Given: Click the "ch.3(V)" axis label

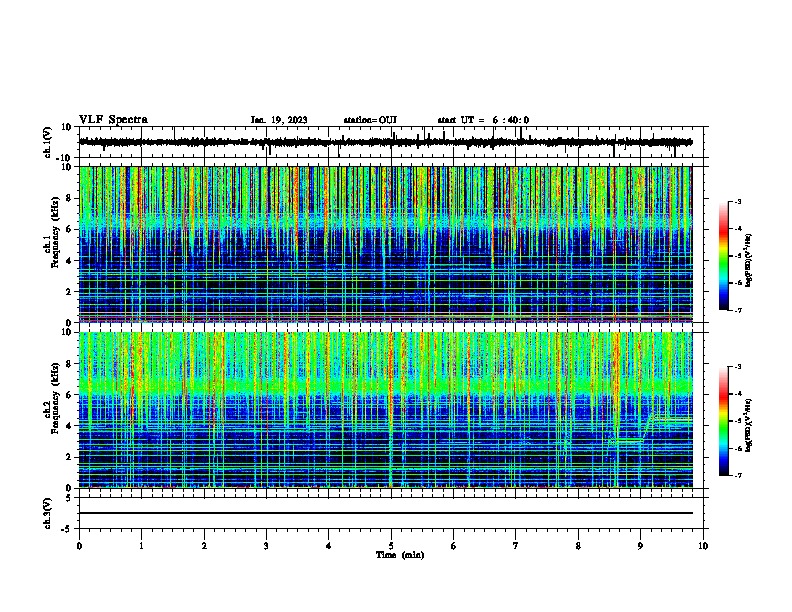Looking at the screenshot, I should point(48,513).
